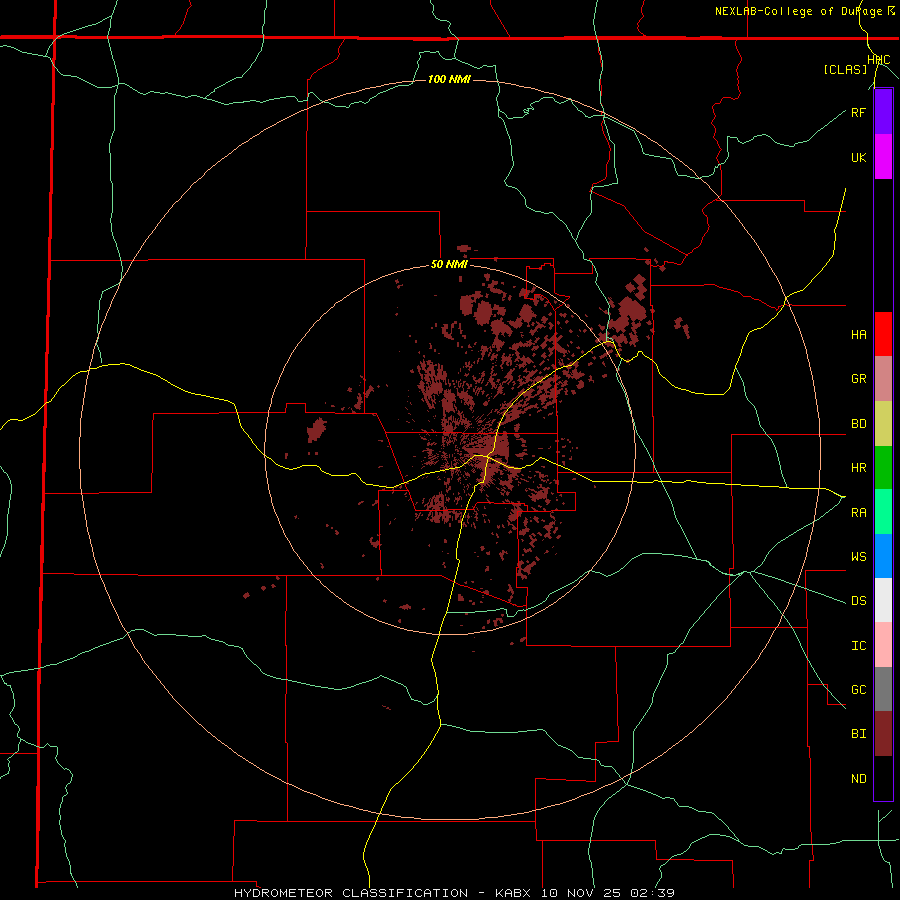Click the WS legend label
Image resolution: width=900 pixels, height=900 pixels.
(858, 556)
